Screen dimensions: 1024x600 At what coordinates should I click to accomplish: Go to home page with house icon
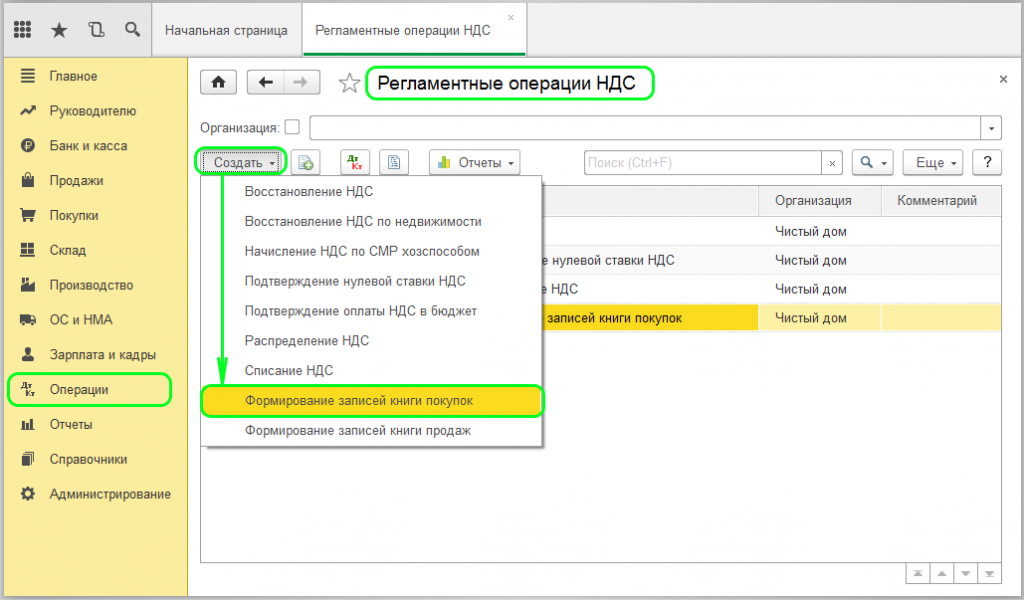point(219,83)
